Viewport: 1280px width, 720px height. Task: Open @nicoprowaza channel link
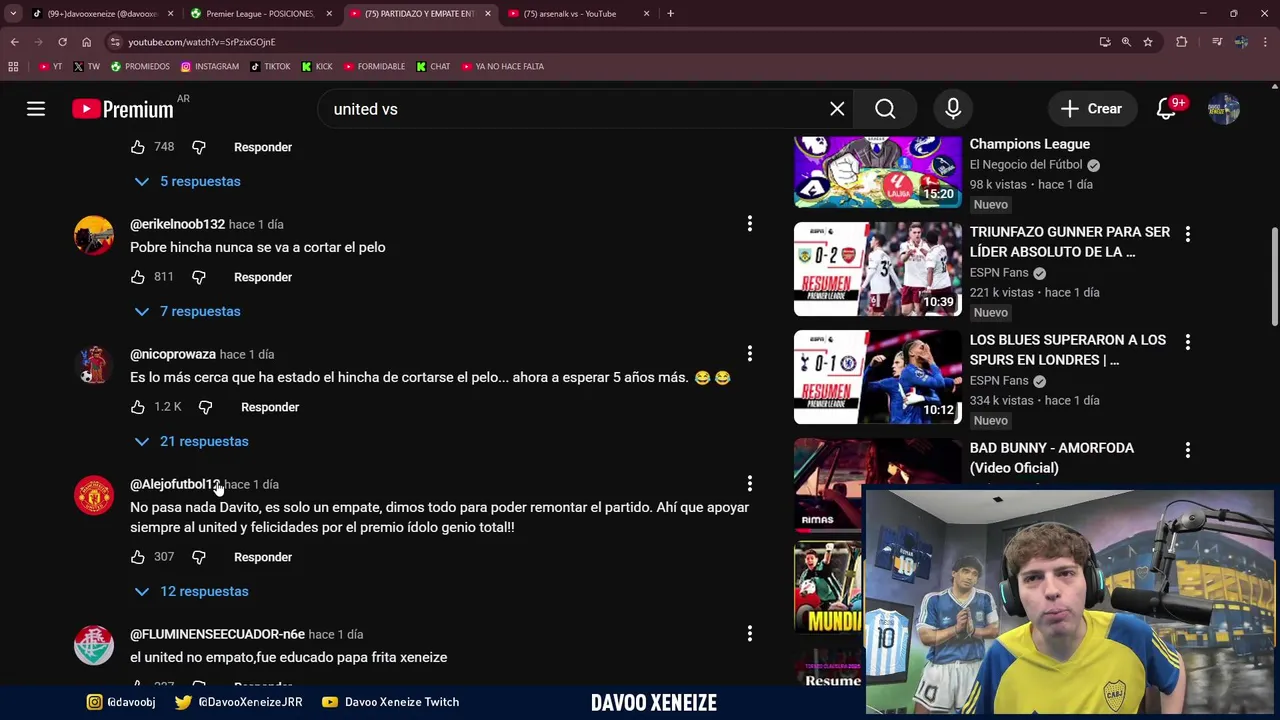[x=173, y=354]
